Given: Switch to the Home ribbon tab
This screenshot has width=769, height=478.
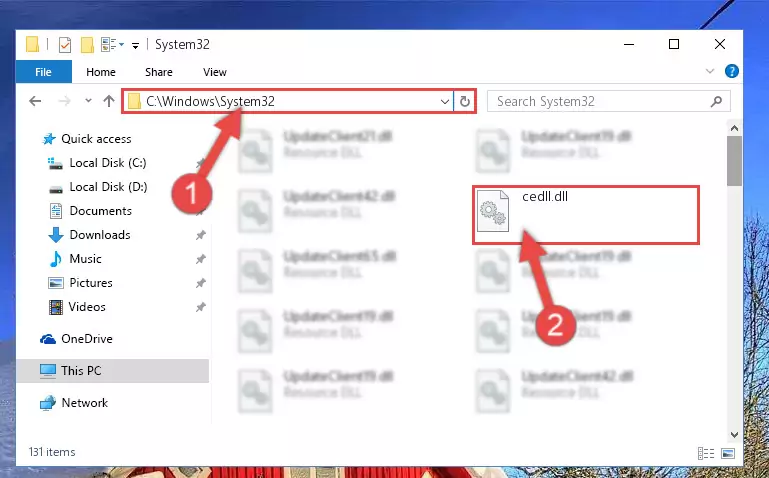Looking at the screenshot, I should coord(101,72).
